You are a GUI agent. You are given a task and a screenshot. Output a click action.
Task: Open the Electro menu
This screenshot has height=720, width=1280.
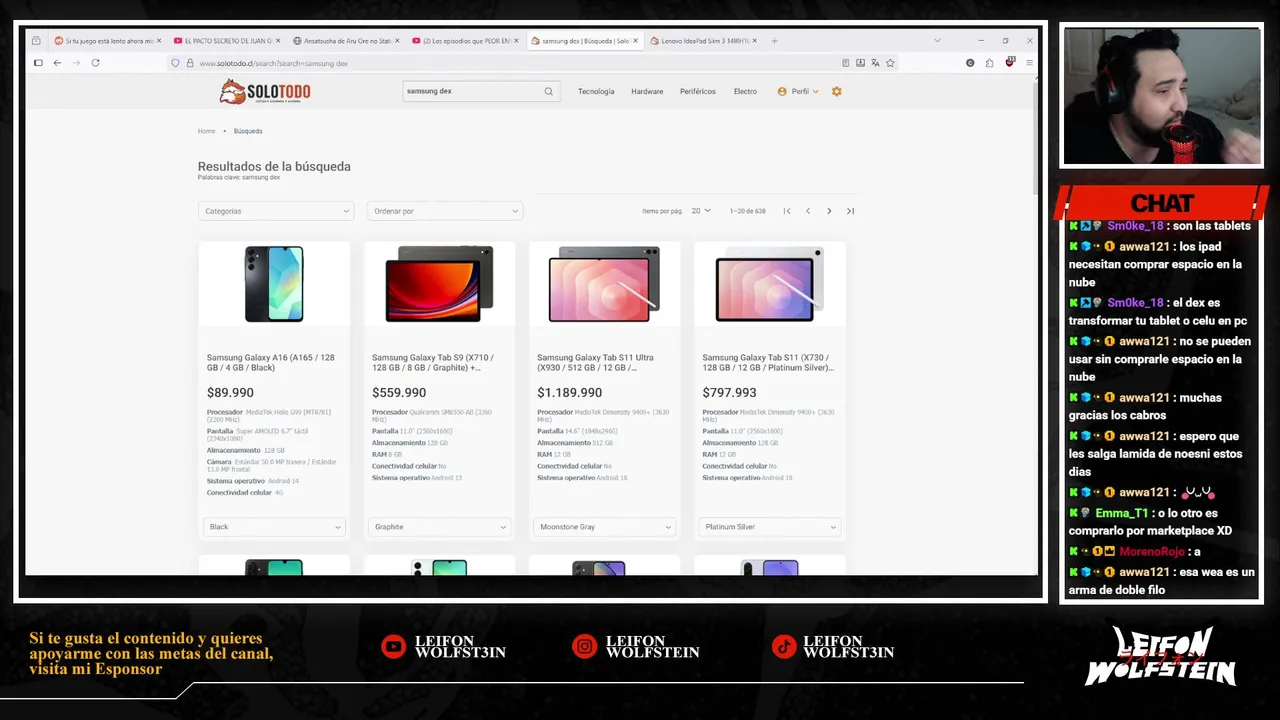tap(745, 91)
